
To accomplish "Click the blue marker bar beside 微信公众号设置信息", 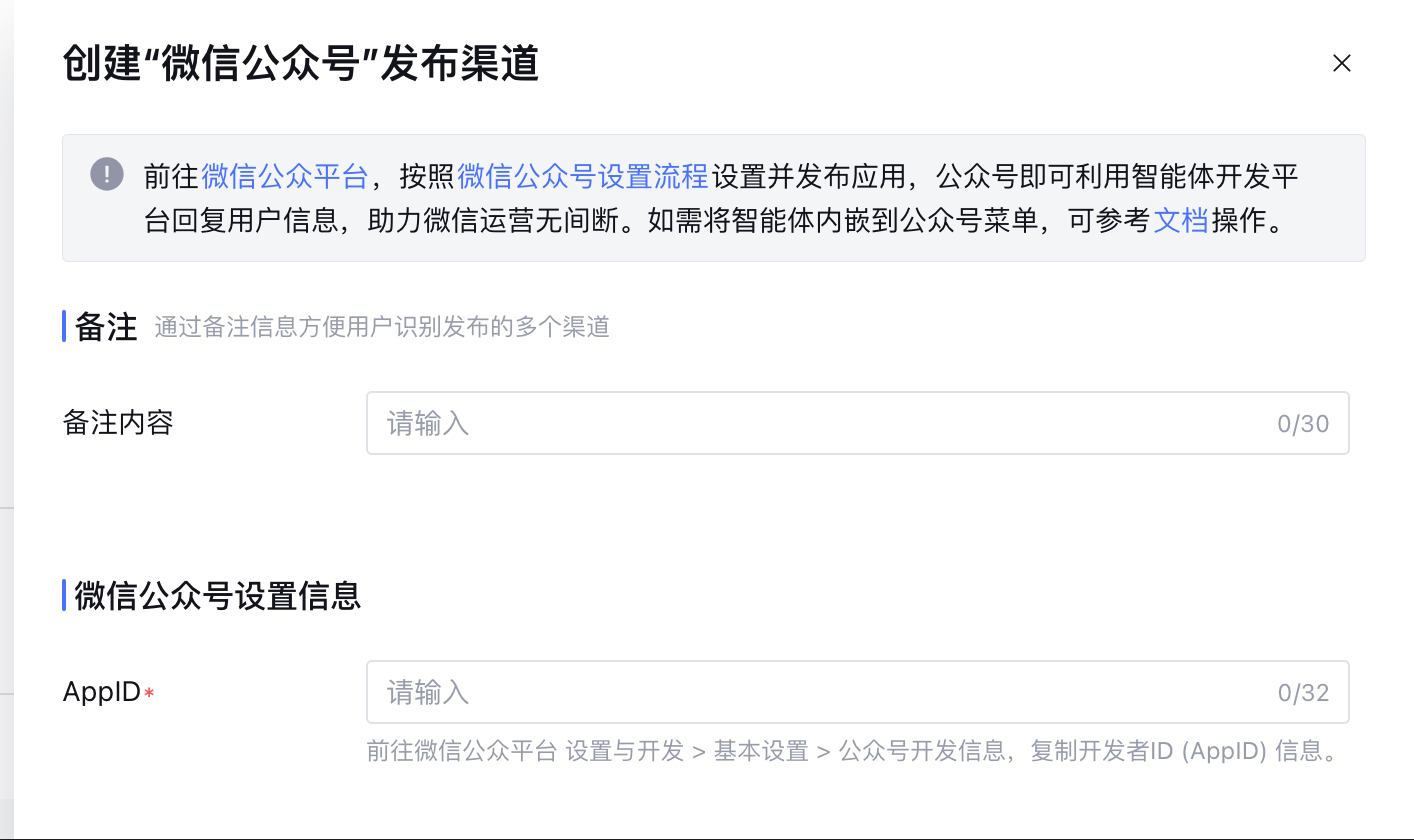I will [64, 596].
